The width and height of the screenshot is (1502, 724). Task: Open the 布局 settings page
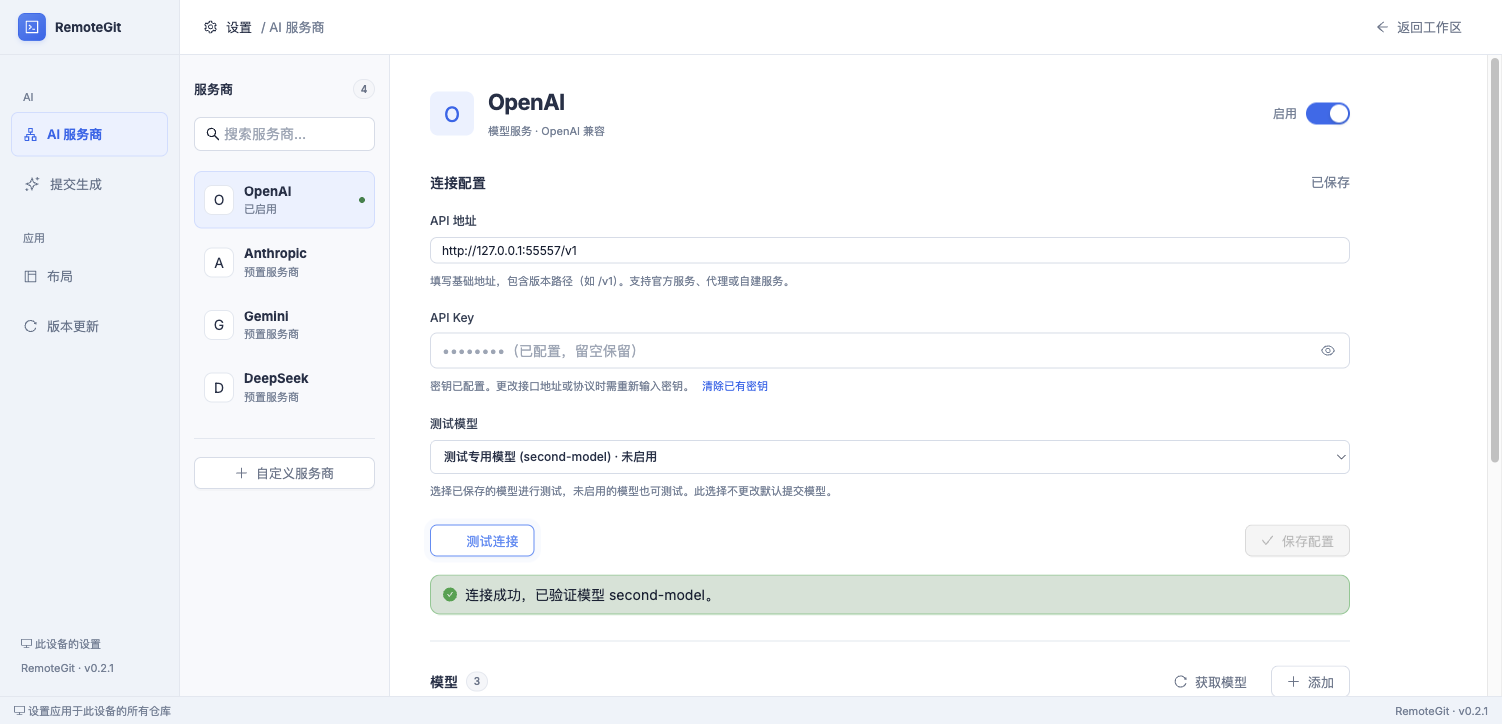tap(89, 276)
